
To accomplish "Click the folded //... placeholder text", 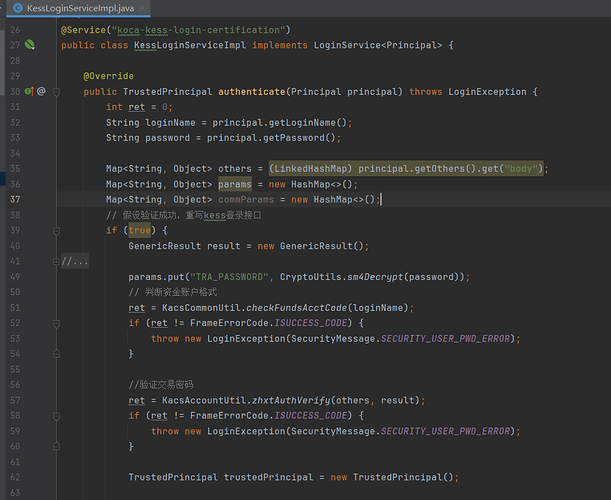I will pyautogui.click(x=76, y=262).
